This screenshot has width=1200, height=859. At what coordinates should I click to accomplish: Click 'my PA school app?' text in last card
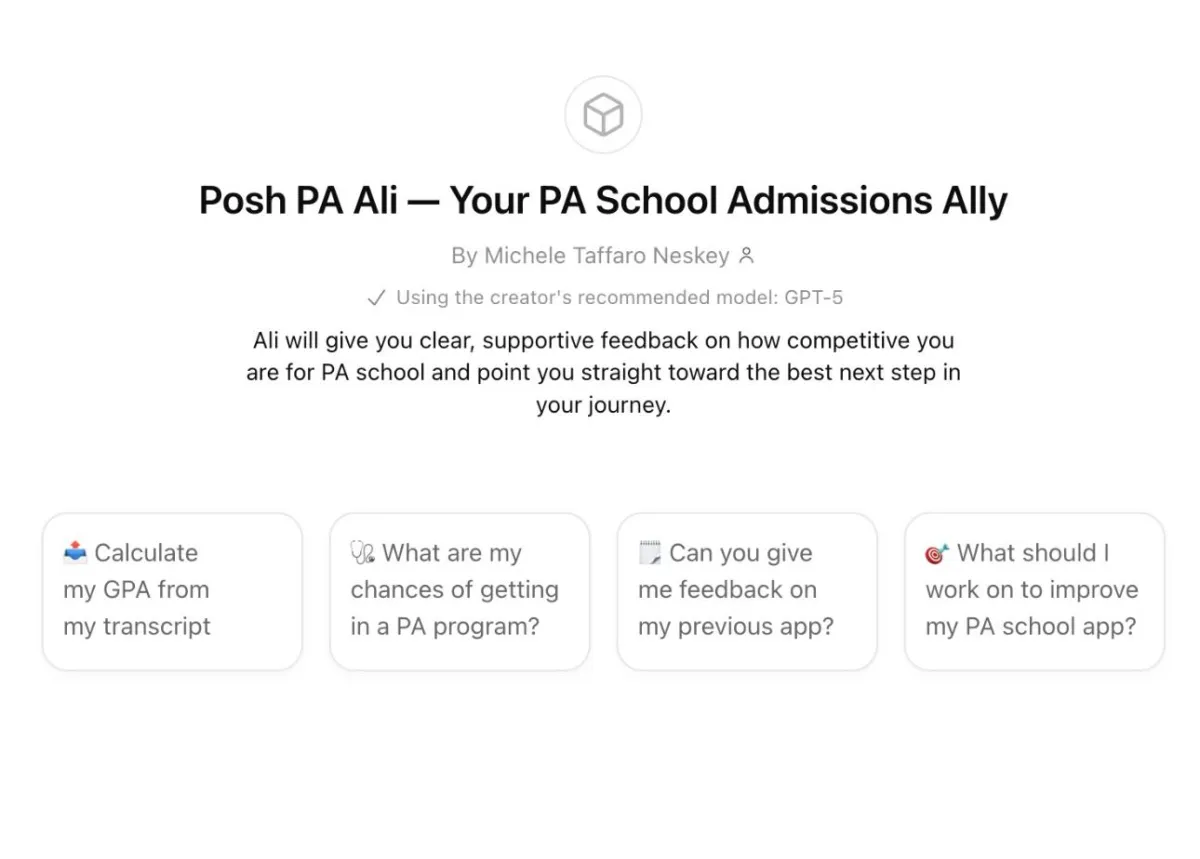[1031, 627]
